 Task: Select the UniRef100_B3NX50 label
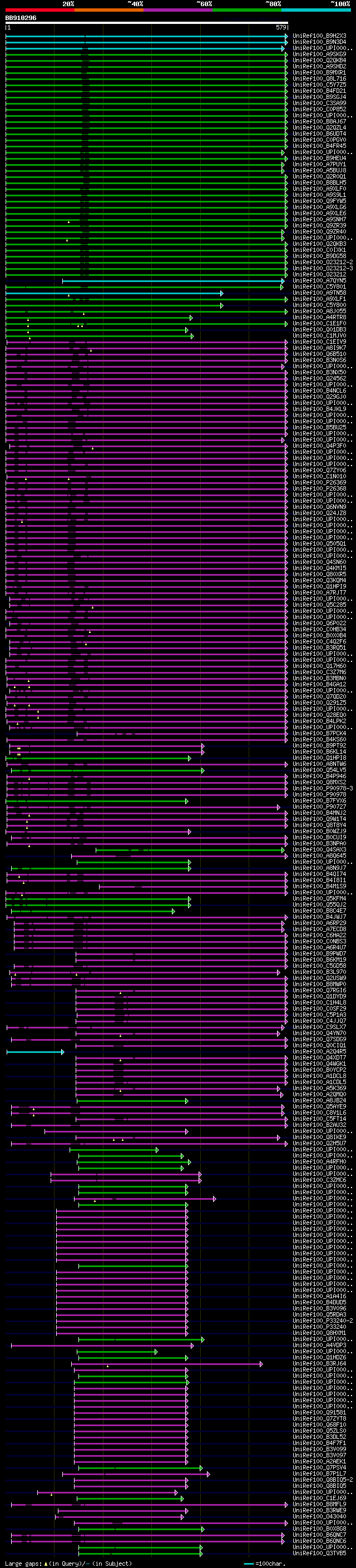click(x=319, y=373)
